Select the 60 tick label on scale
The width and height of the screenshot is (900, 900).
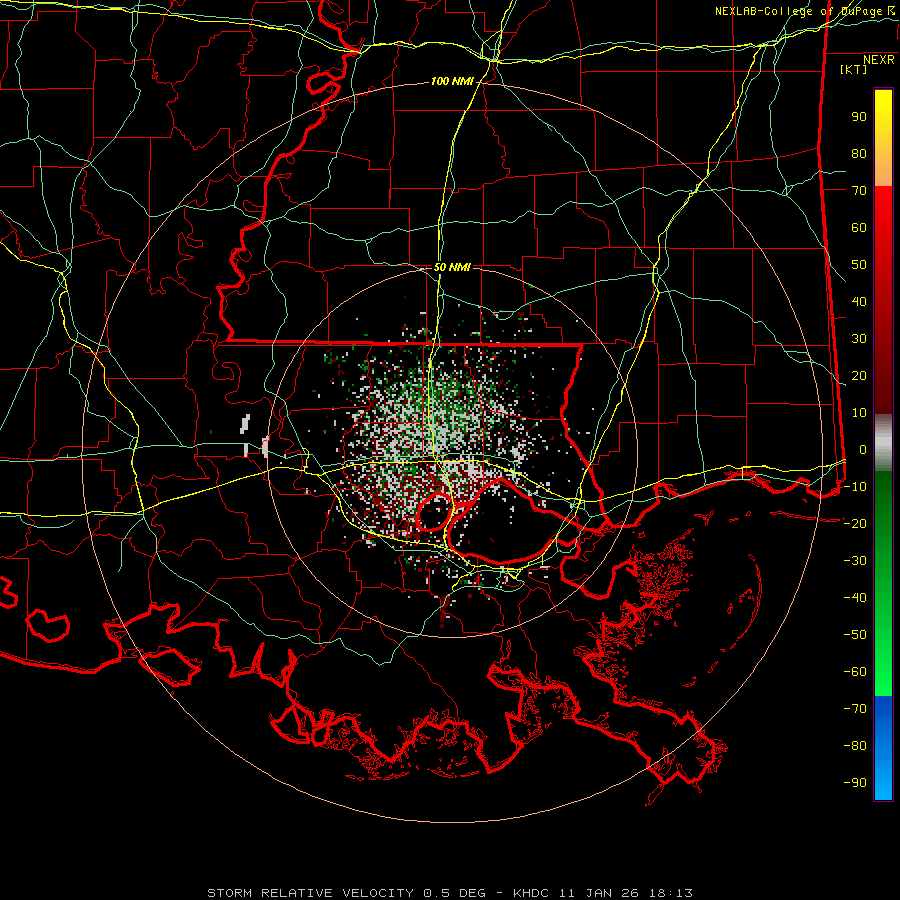point(859,227)
